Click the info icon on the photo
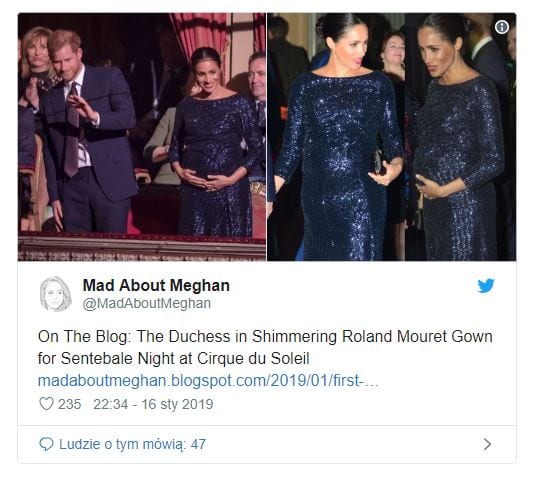 pos(502,27)
